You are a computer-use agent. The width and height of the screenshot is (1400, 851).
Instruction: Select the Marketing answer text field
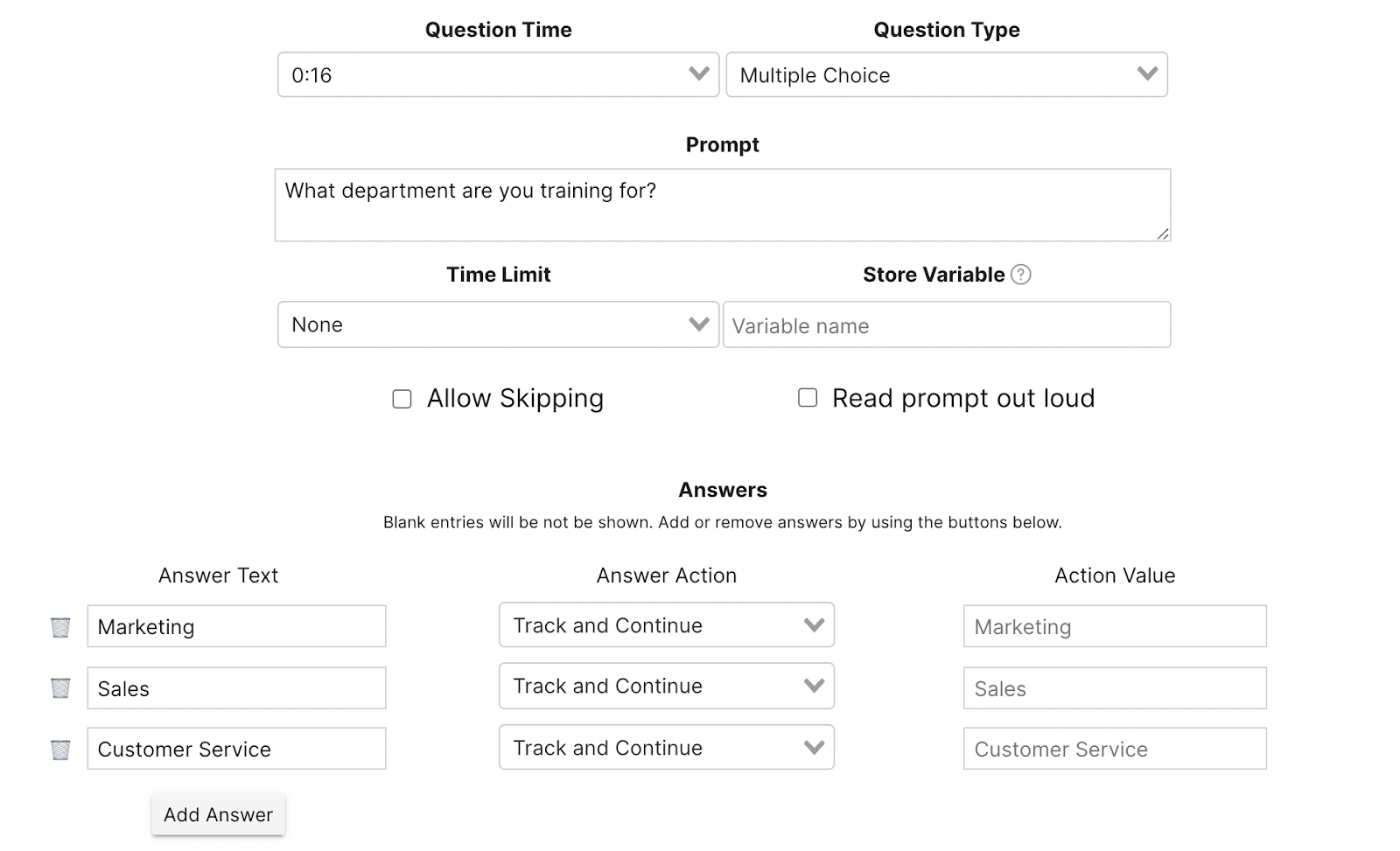tap(236, 626)
